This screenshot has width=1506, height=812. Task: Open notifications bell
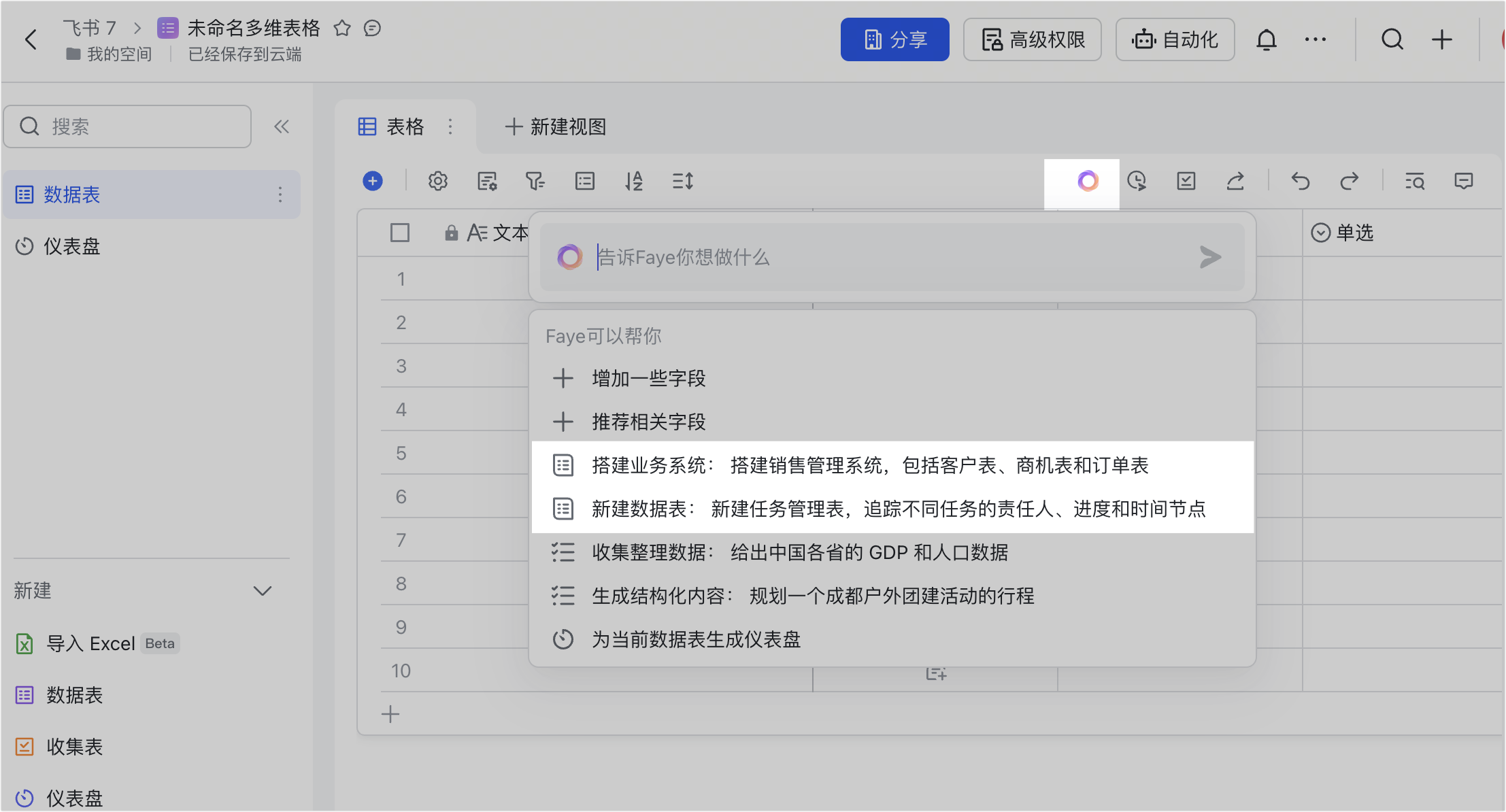[1266, 39]
